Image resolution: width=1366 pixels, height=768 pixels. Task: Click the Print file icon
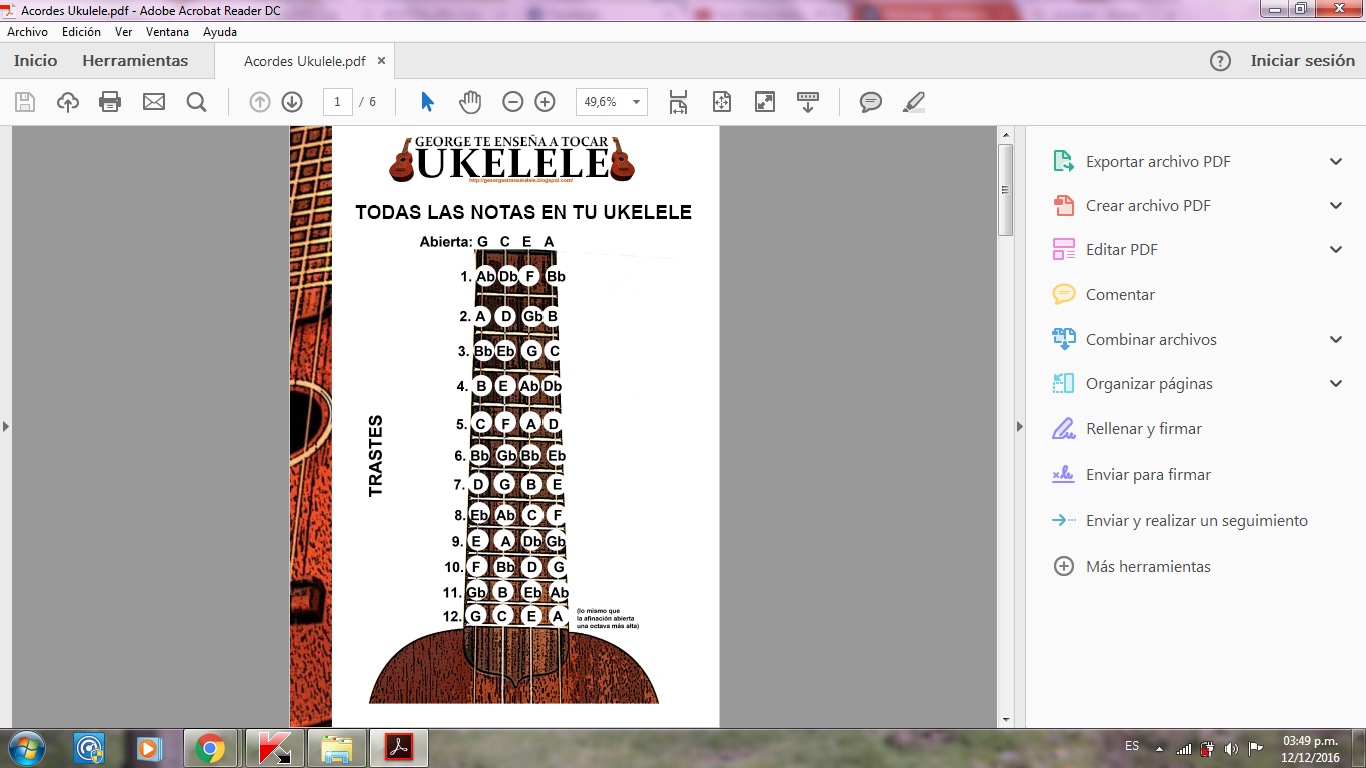[x=110, y=102]
